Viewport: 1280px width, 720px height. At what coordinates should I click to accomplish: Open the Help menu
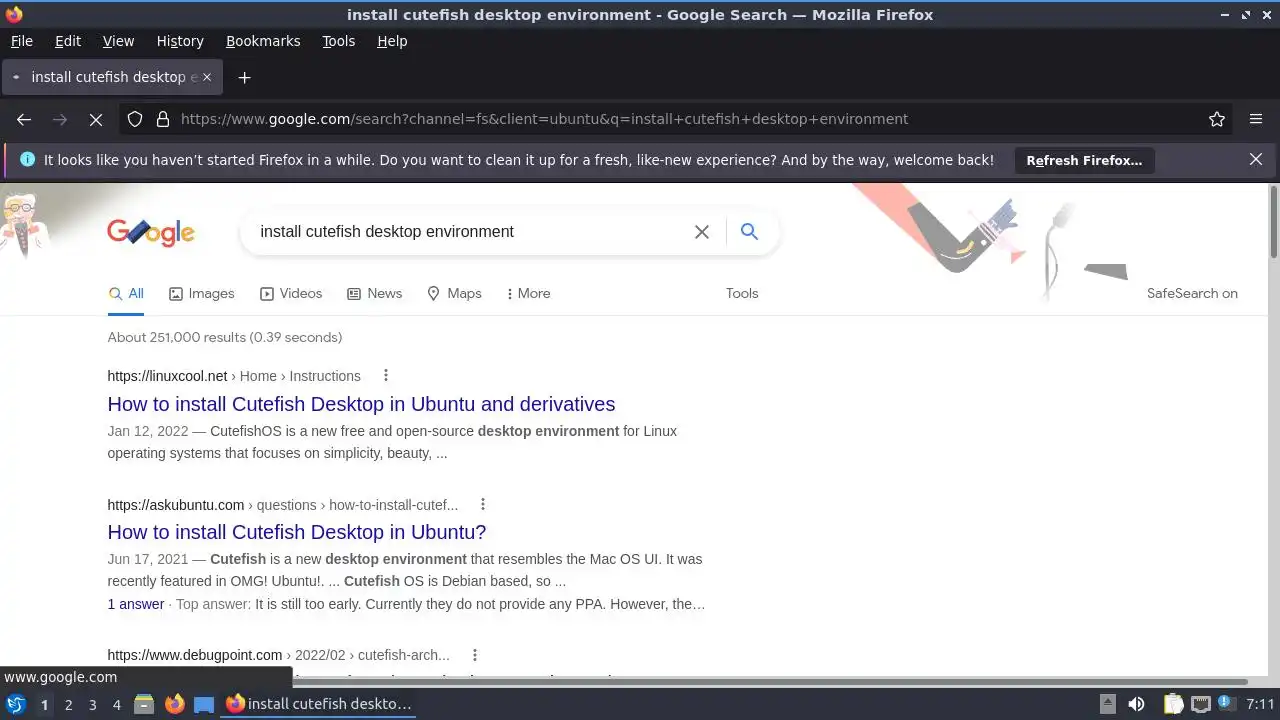click(392, 41)
